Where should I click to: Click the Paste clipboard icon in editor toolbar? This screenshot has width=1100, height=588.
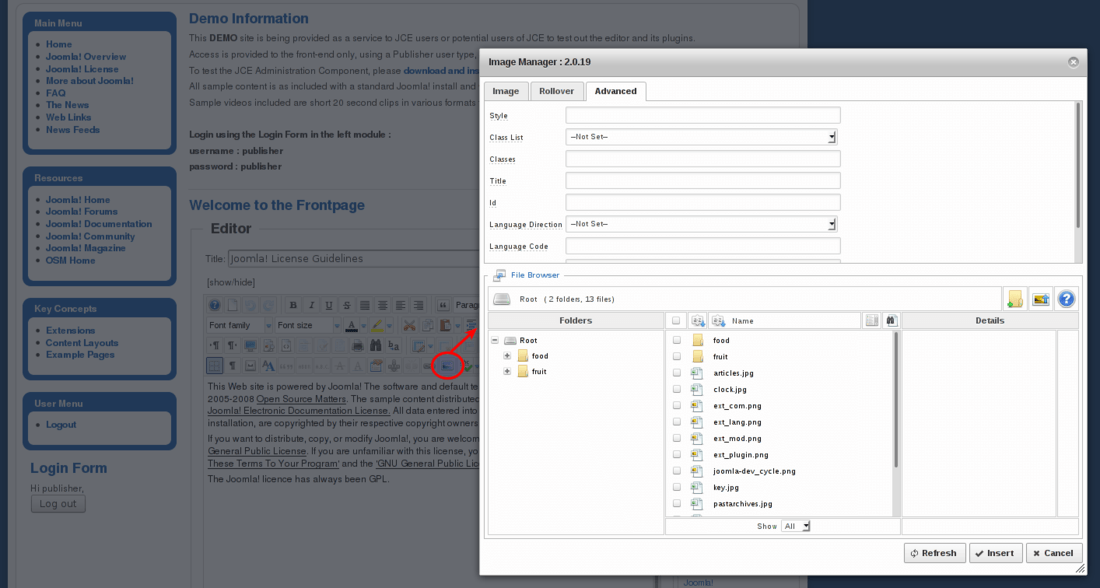point(445,325)
